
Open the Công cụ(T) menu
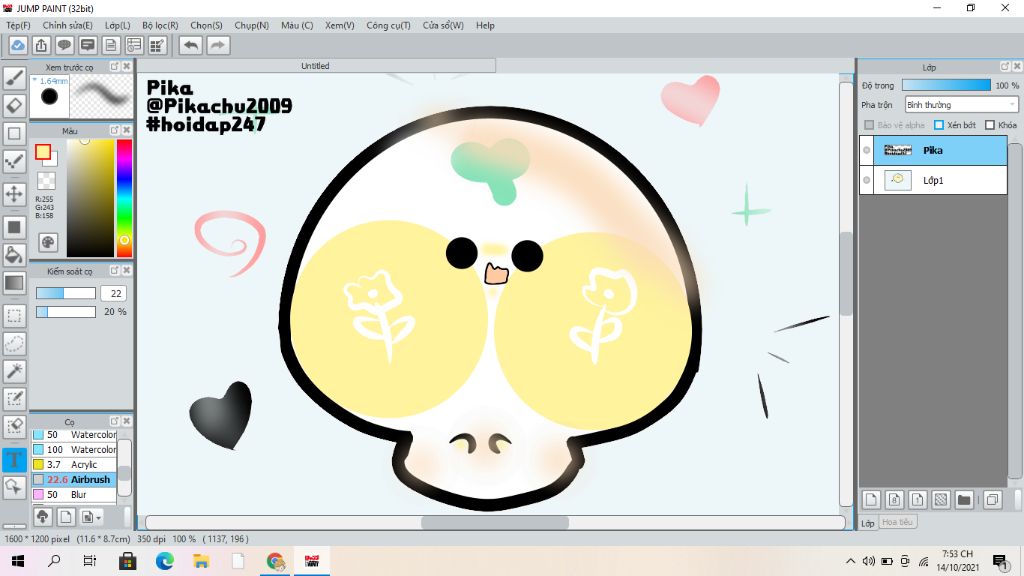coord(388,25)
